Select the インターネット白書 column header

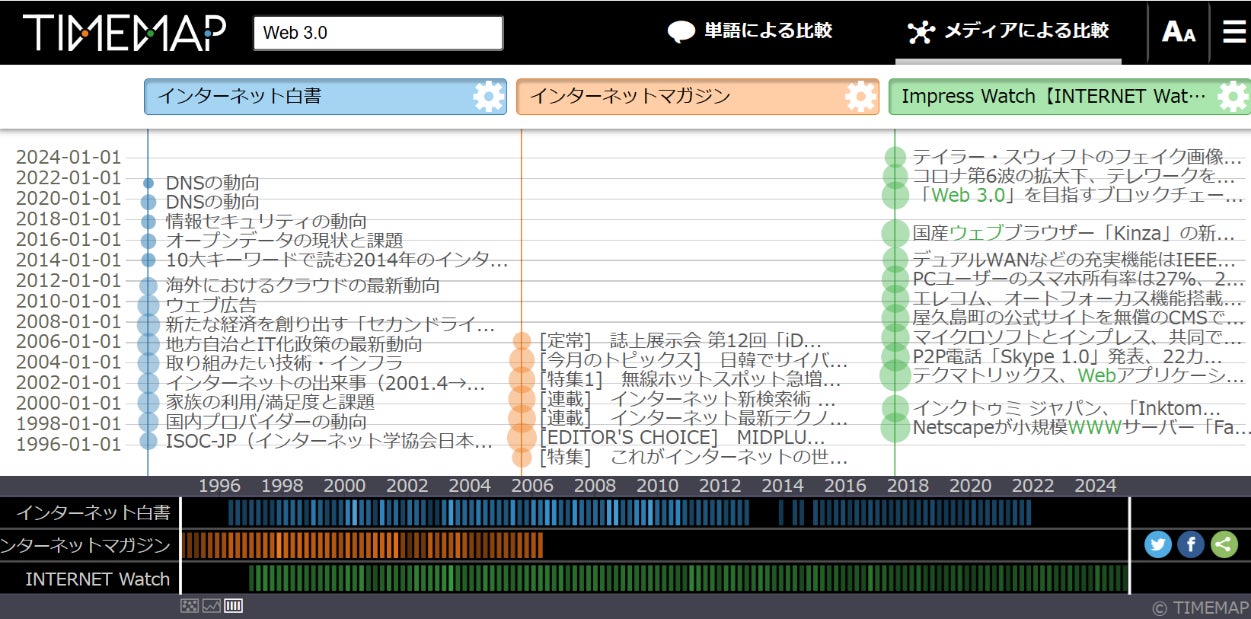pyautogui.click(x=326, y=97)
